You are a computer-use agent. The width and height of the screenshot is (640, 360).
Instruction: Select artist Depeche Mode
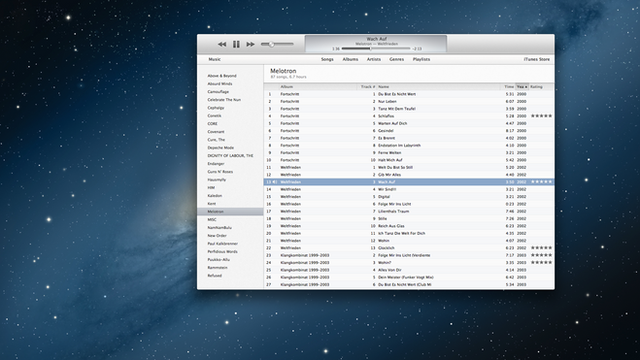pos(221,148)
